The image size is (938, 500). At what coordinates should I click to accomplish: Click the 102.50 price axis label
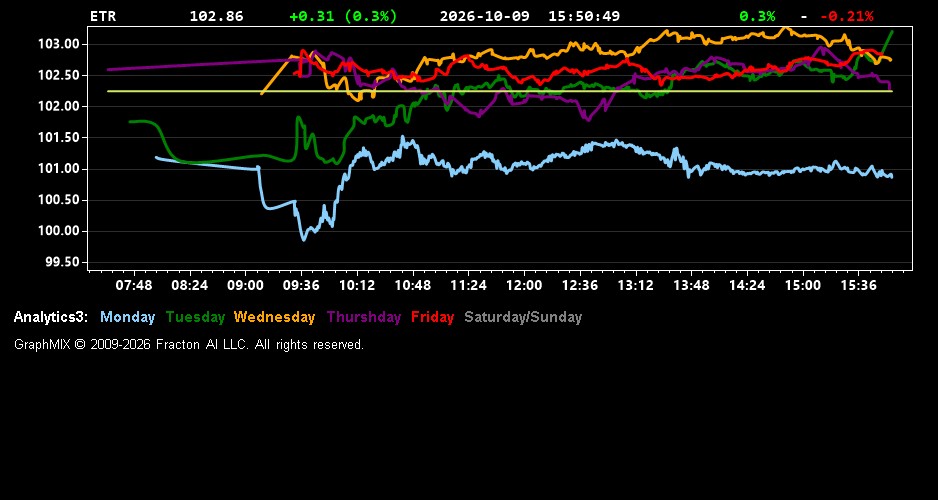pos(59,75)
